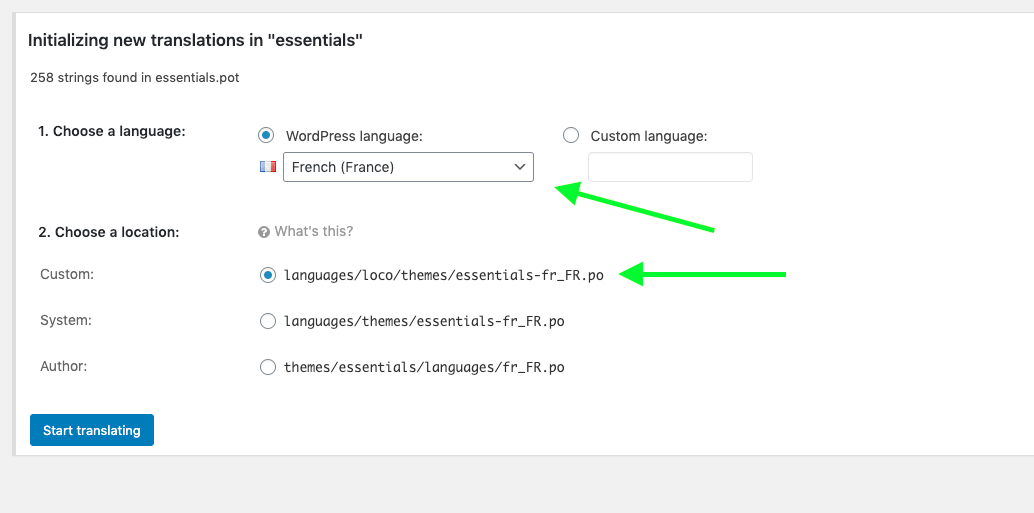
Task: Click the 'Custom:' row label
Action: click(67, 274)
